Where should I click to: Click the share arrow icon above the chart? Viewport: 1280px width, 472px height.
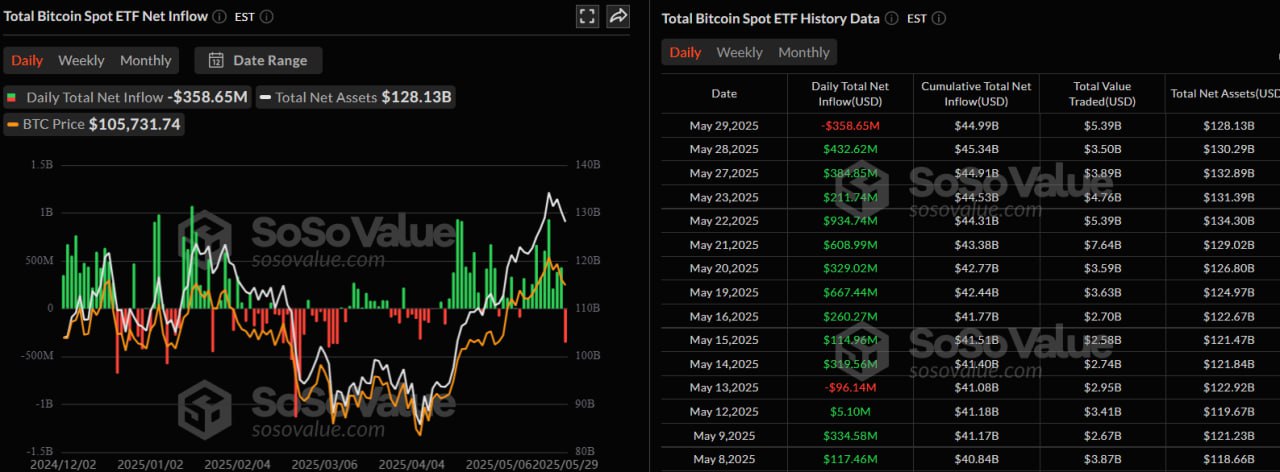[618, 16]
